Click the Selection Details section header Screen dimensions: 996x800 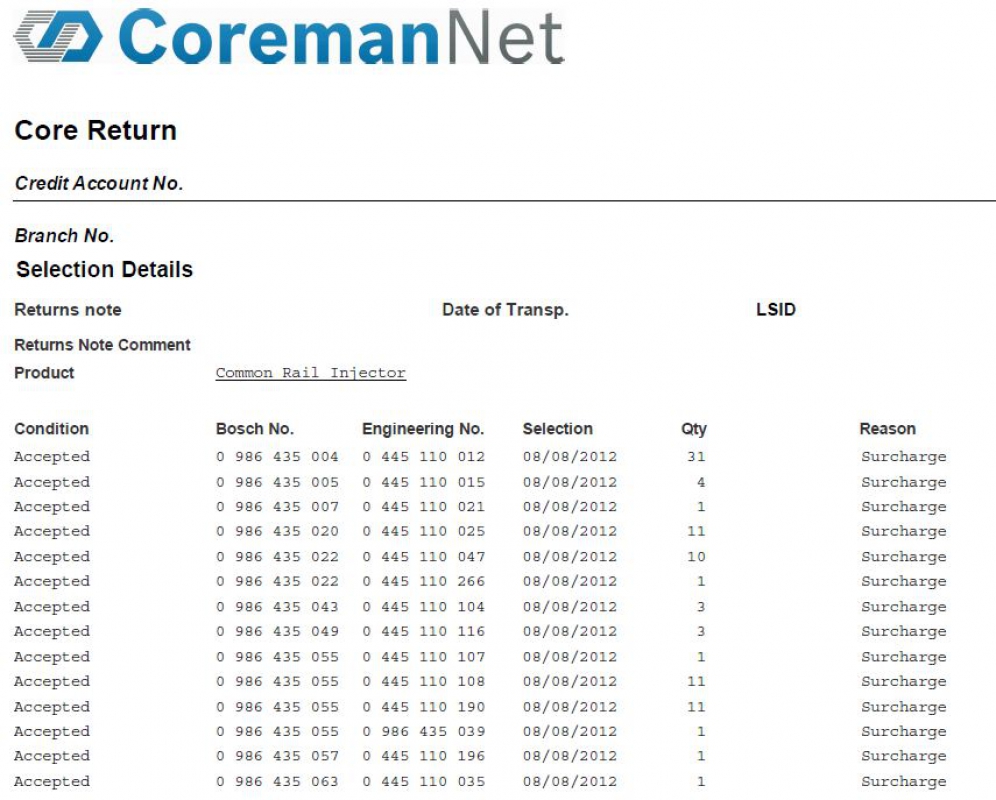coord(103,269)
